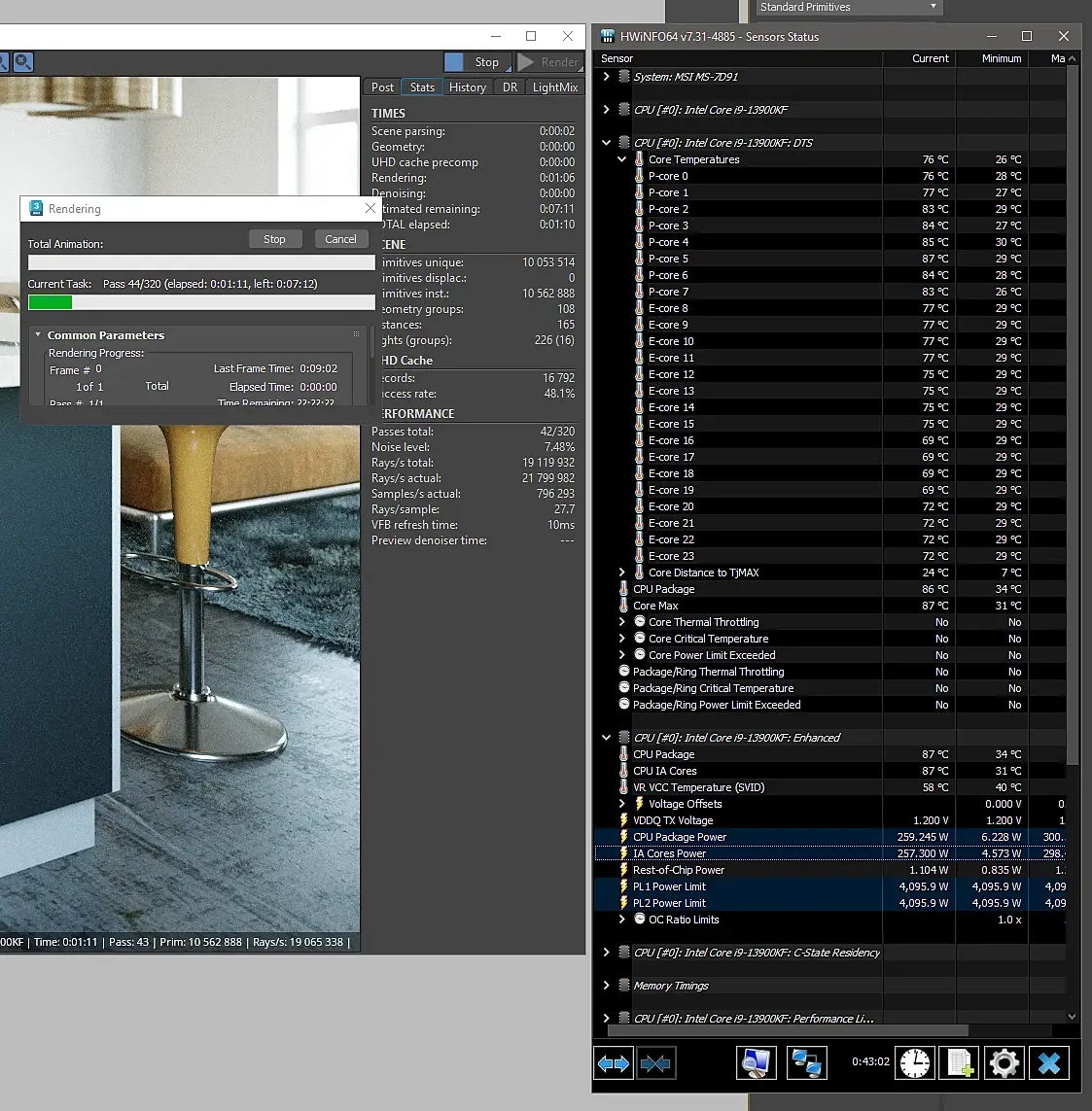Expand the Core Thermal Throttling row
The width and height of the screenshot is (1092, 1111).
pyautogui.click(x=622, y=622)
